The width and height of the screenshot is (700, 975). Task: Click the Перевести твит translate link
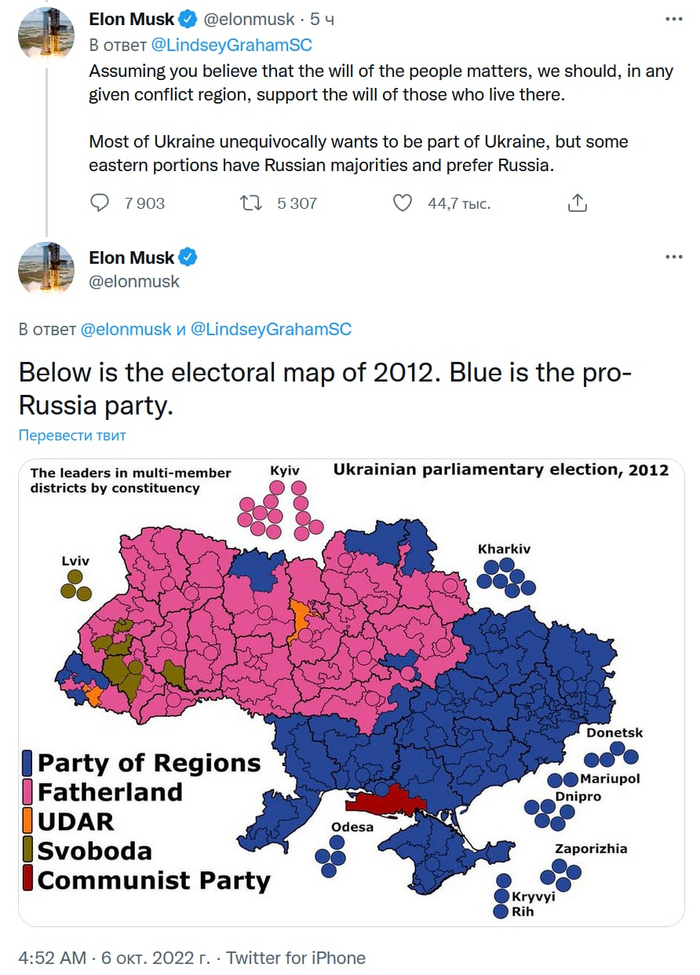pos(72,435)
